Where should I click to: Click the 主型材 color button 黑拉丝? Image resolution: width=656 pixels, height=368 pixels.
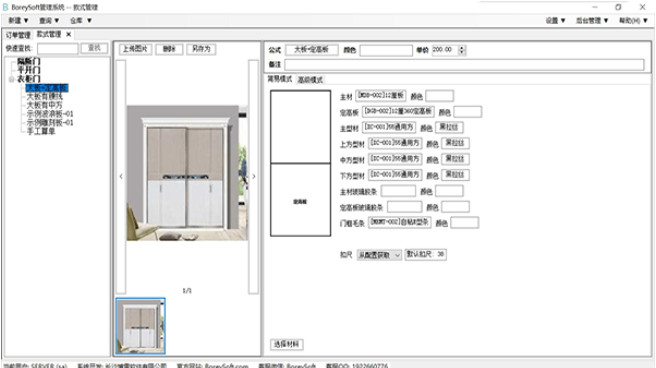tap(449, 127)
